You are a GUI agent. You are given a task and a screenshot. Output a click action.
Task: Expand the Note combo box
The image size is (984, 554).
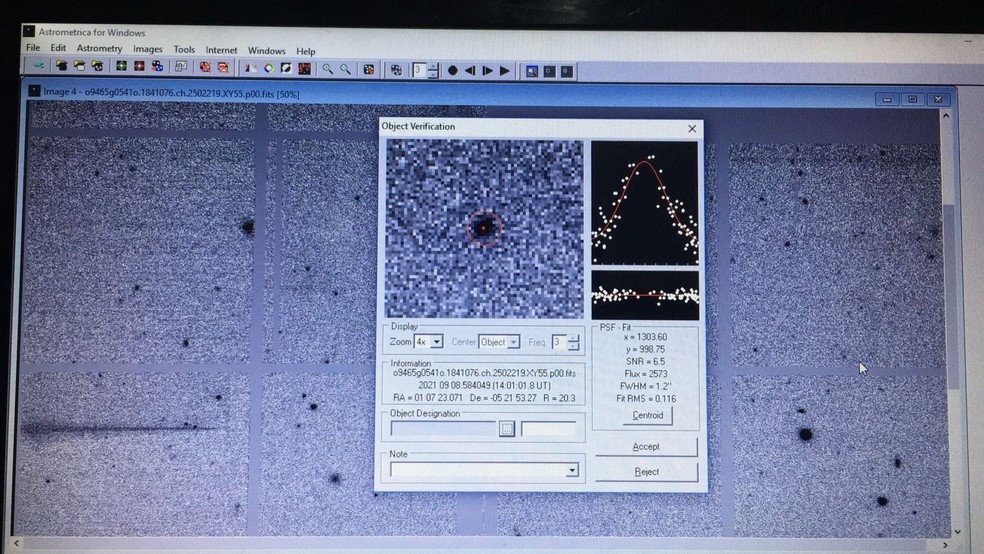tap(572, 470)
